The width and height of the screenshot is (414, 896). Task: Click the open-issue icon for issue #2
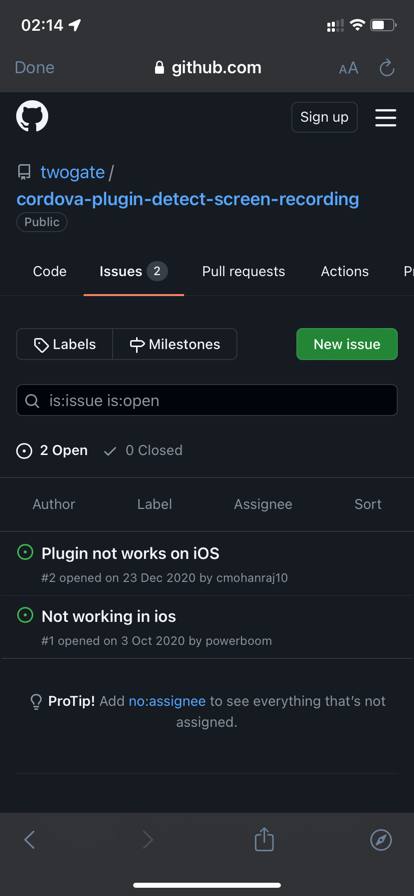coord(25,553)
